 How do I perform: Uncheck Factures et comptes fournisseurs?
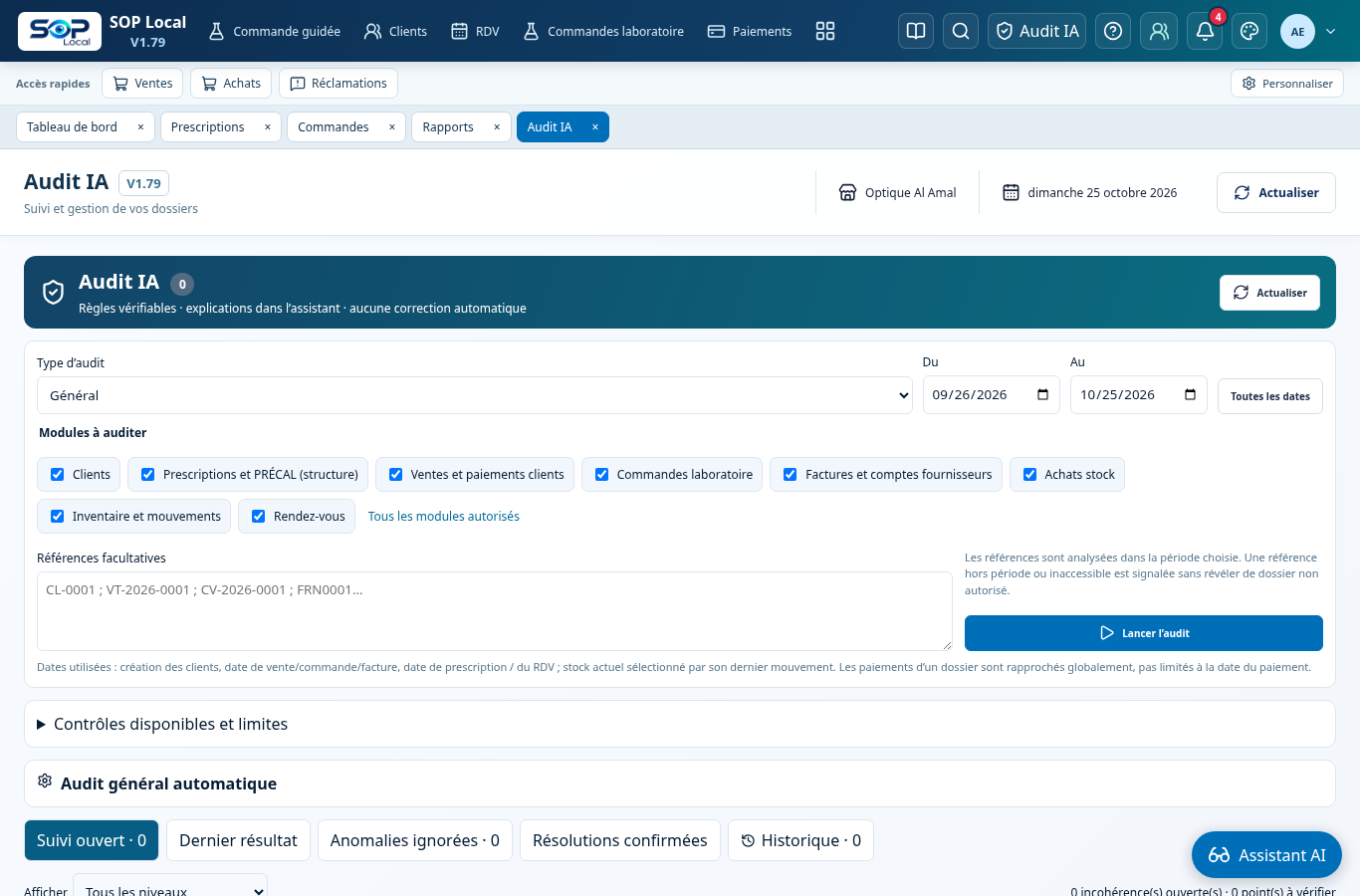tap(791, 475)
